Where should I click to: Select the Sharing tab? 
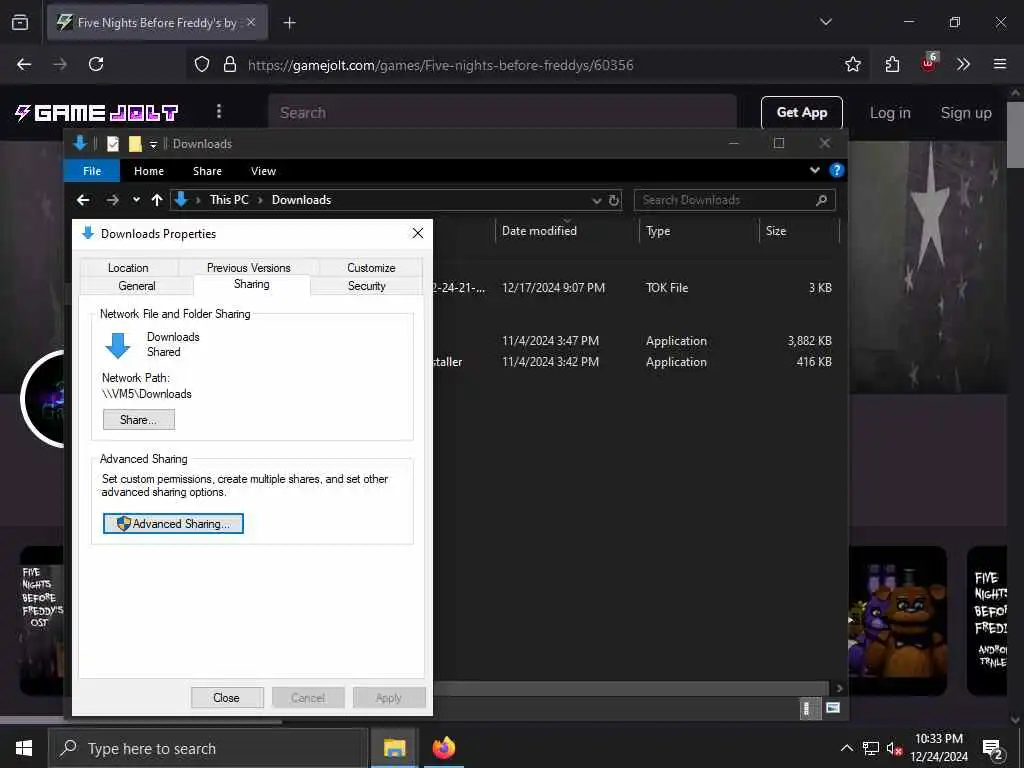251,284
